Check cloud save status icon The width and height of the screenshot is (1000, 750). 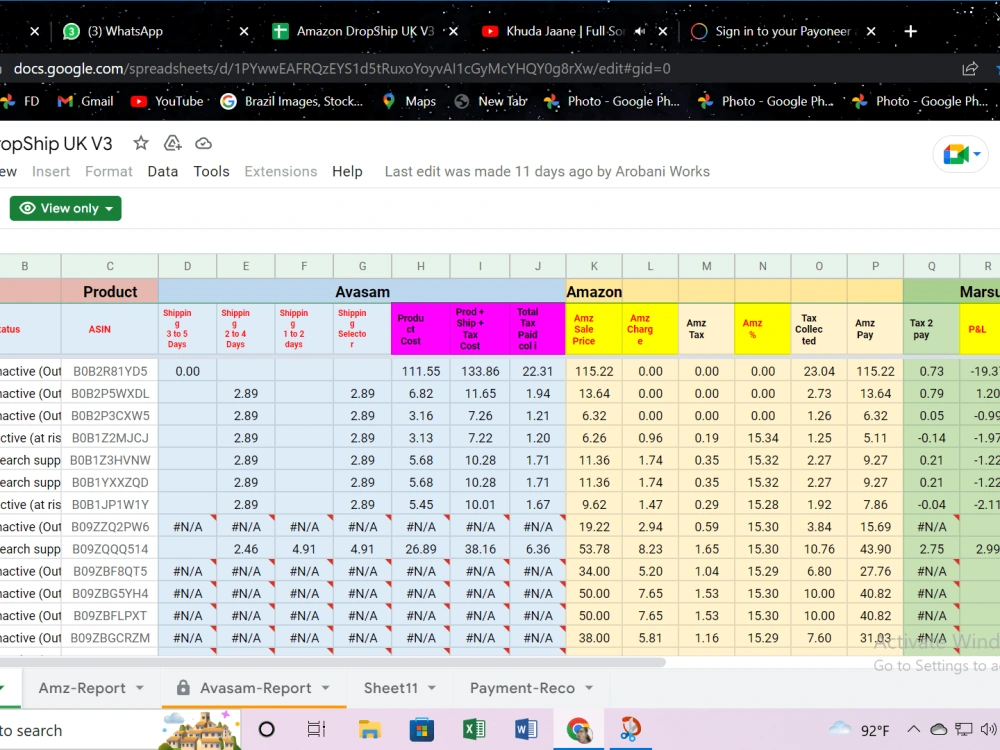(x=203, y=143)
